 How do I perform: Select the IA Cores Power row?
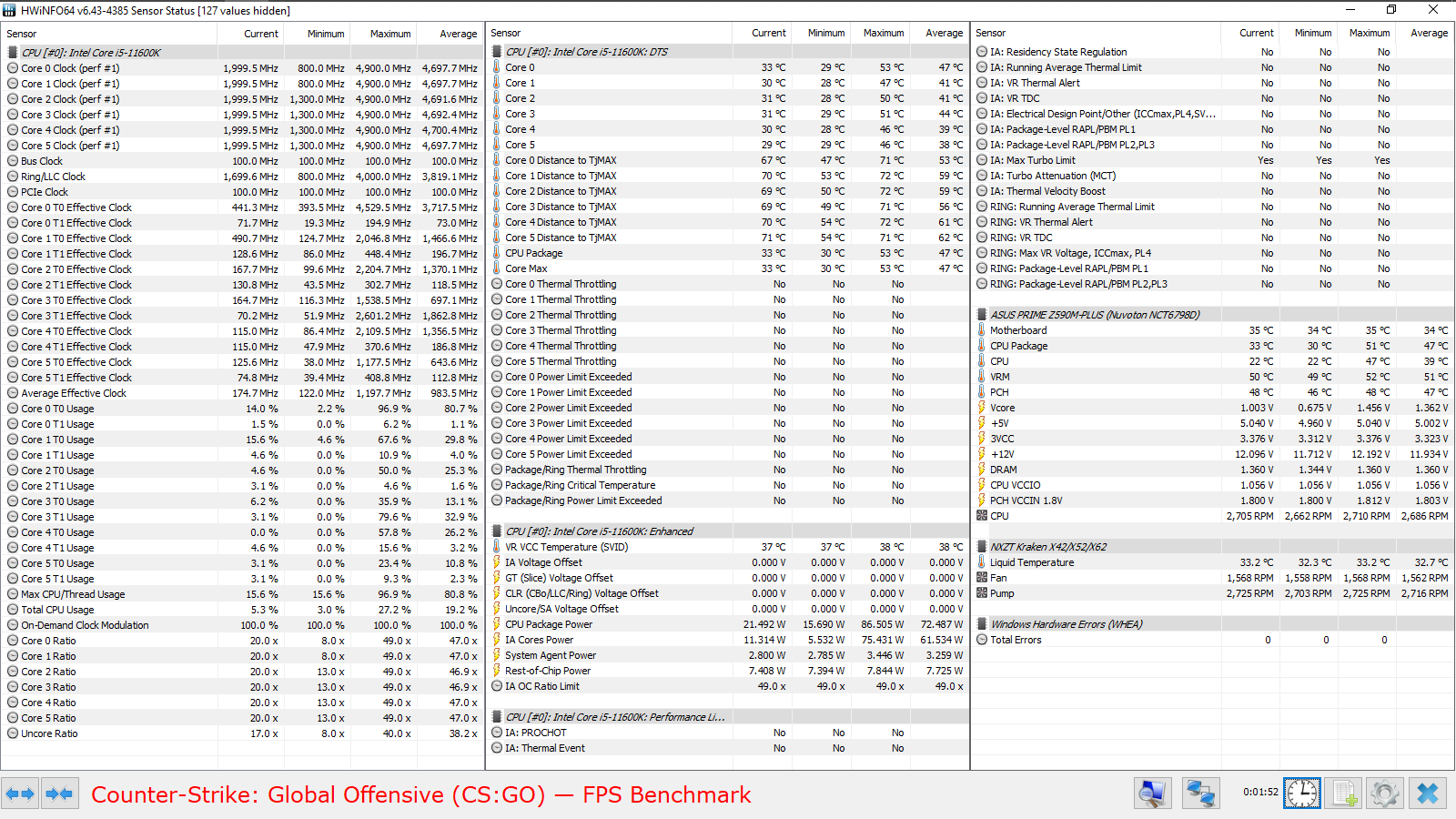(727, 640)
